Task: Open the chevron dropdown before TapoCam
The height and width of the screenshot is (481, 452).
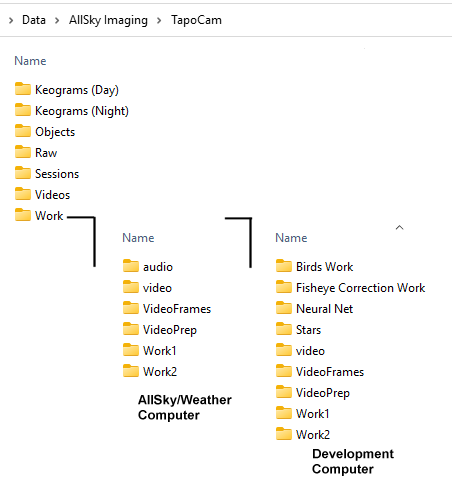Action: pos(159,20)
